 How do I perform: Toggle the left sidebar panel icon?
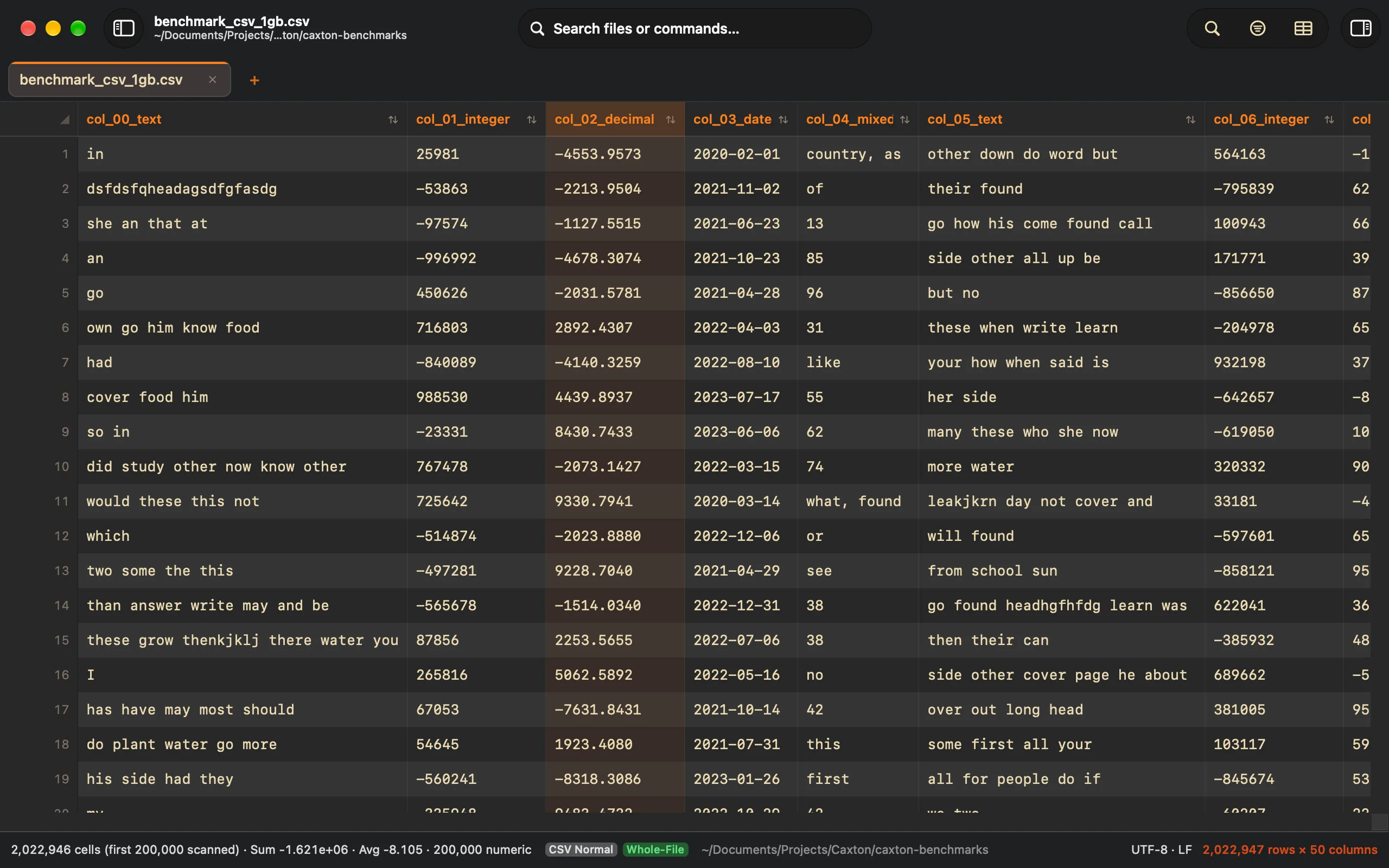tap(123, 28)
